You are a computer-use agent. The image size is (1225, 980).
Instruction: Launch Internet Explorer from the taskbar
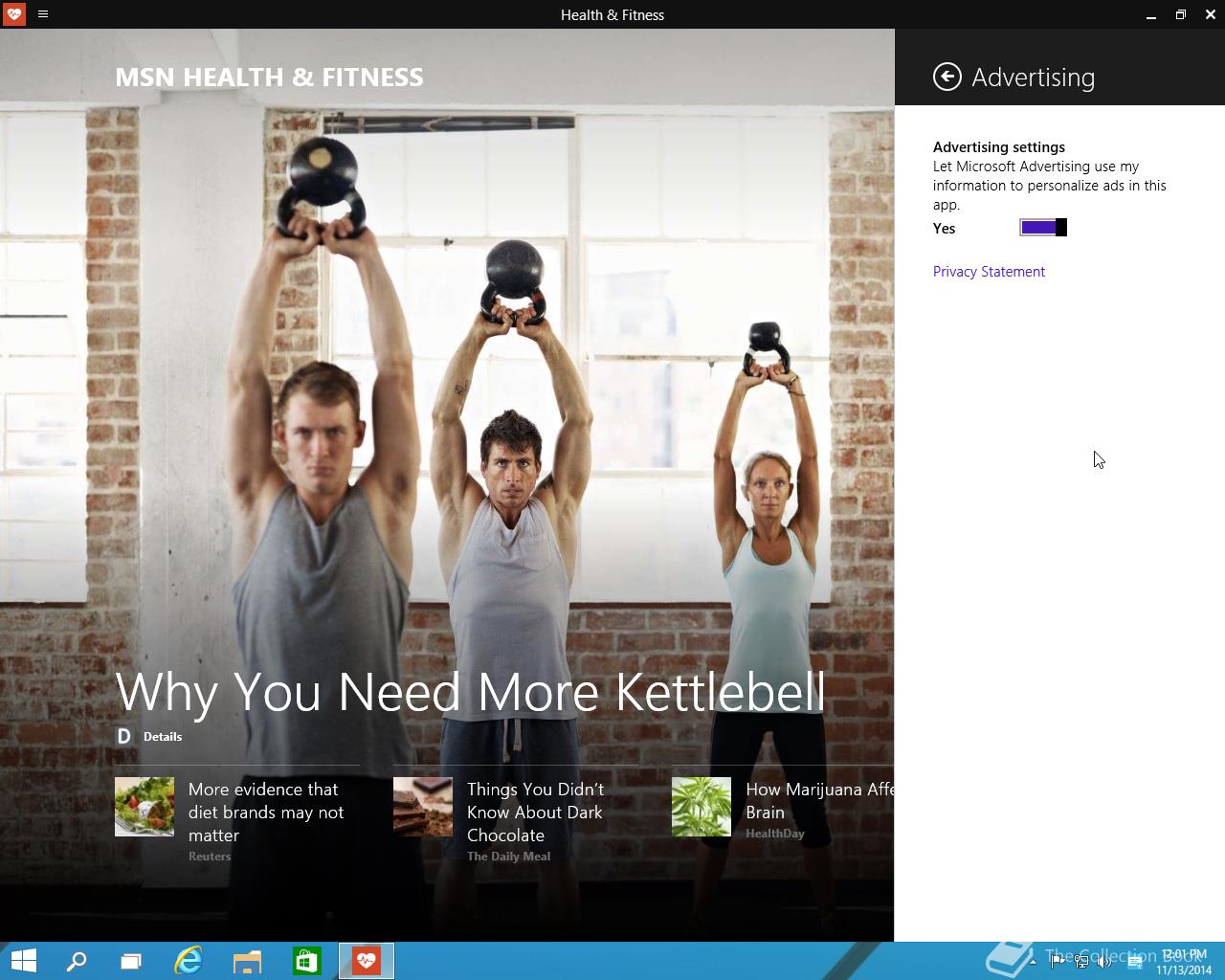tap(189, 961)
